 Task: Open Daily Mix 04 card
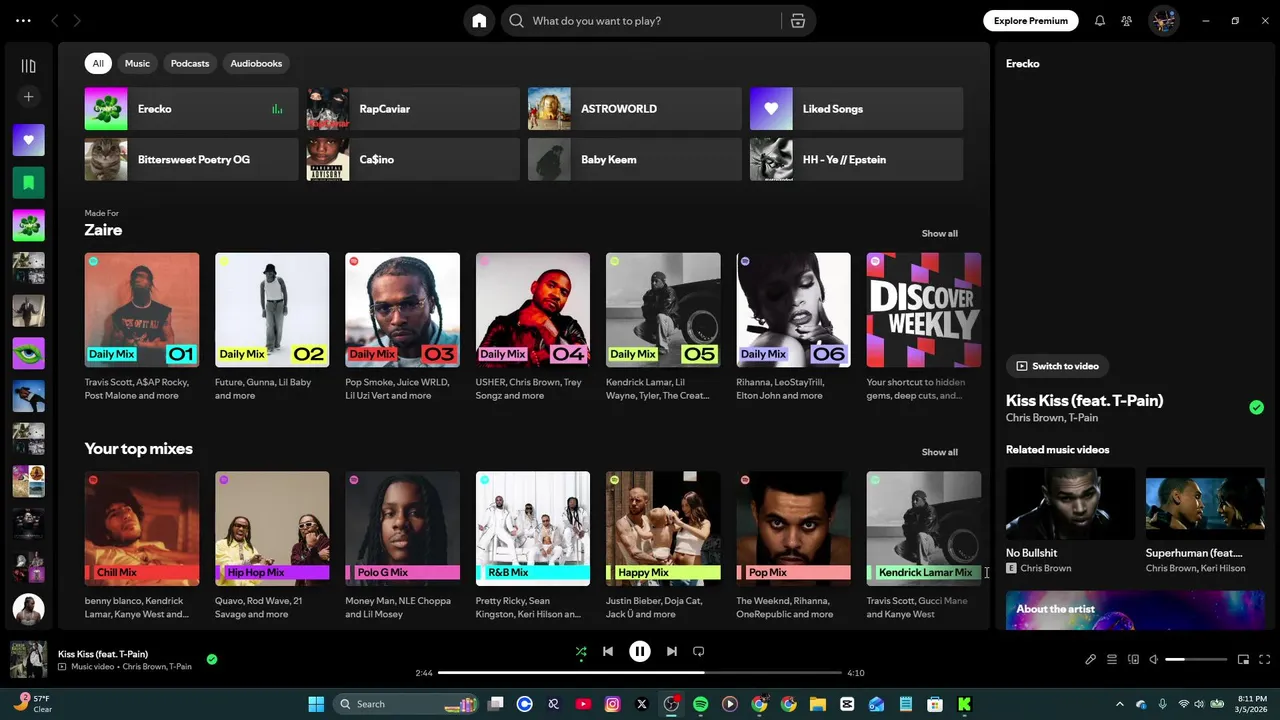533,325
